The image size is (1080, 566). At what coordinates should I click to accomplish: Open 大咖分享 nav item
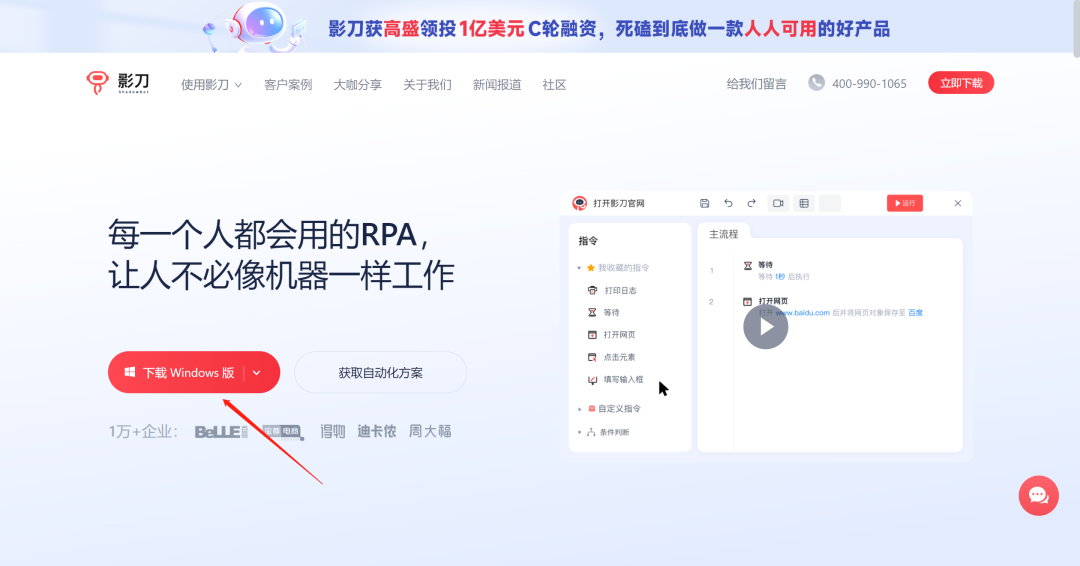(x=357, y=85)
